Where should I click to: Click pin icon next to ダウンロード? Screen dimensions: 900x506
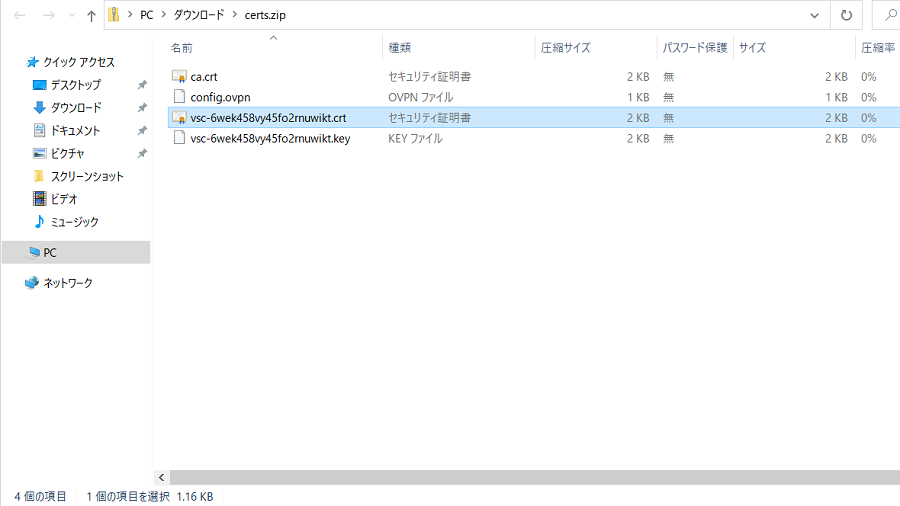coord(142,108)
